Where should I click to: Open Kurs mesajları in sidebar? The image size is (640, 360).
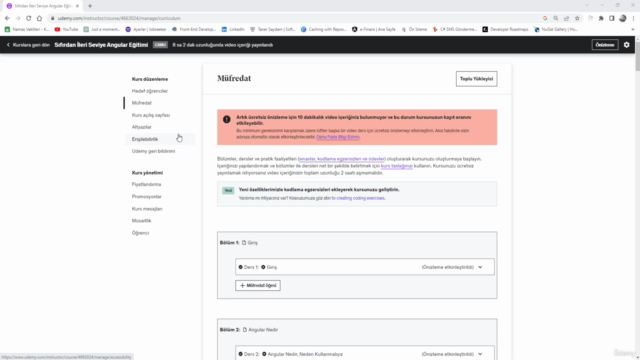[x=147, y=209]
